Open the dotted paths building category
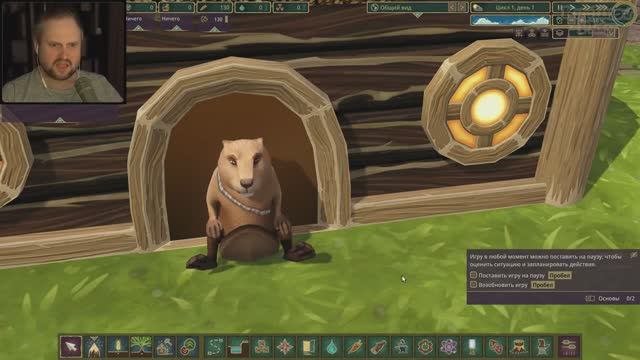 coord(215,347)
